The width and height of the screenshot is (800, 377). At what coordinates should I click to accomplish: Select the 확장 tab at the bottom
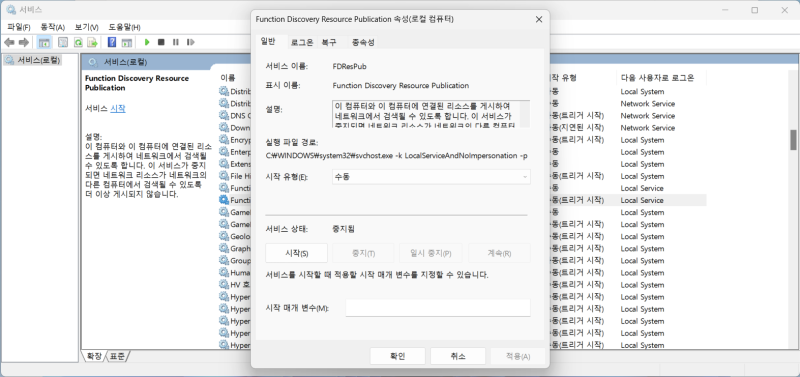pos(94,356)
